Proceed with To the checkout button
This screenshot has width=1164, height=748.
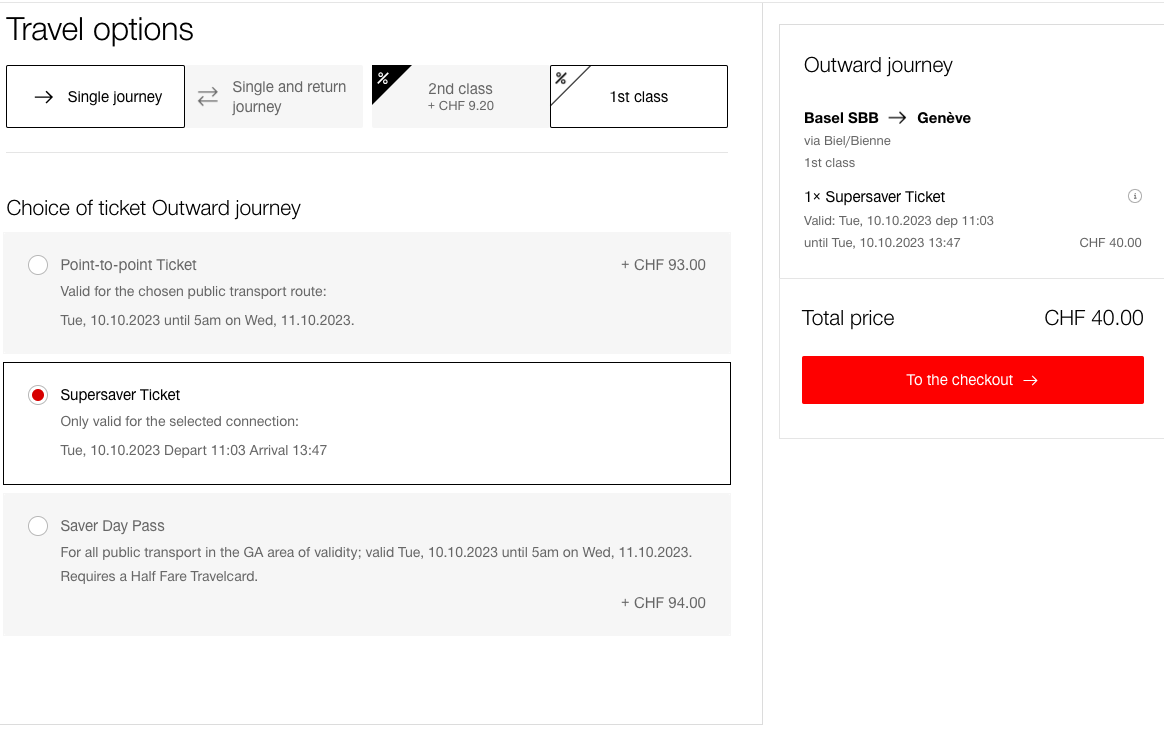point(972,380)
